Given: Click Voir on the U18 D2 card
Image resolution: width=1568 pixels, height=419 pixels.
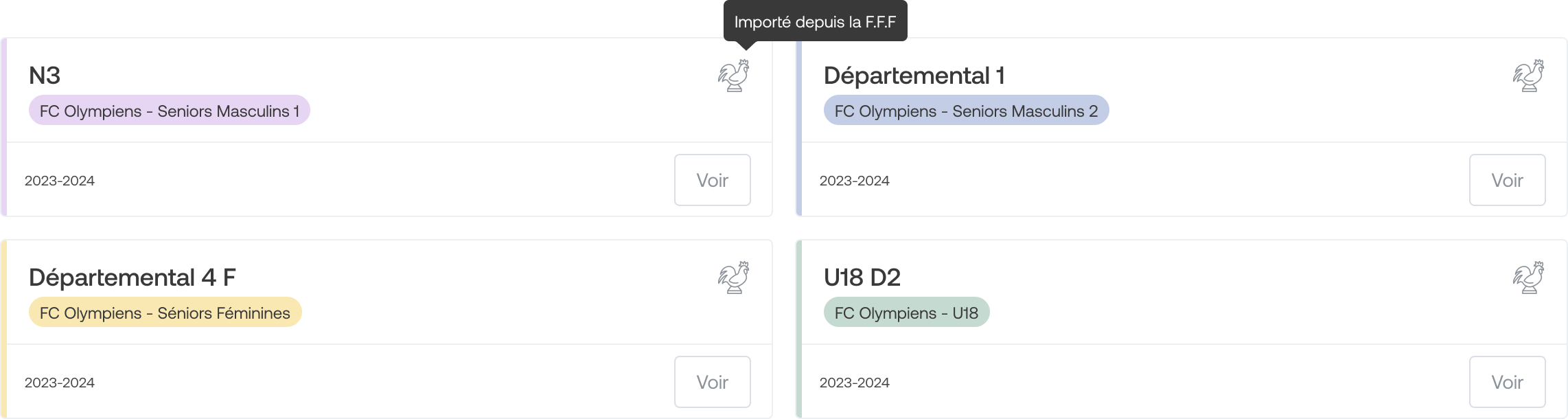Looking at the screenshot, I should coord(1508,382).
